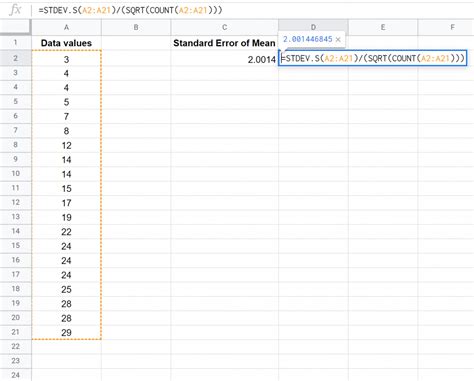This screenshot has width=474, height=381.
Task: Select row 4 header
Action: (x=15, y=87)
